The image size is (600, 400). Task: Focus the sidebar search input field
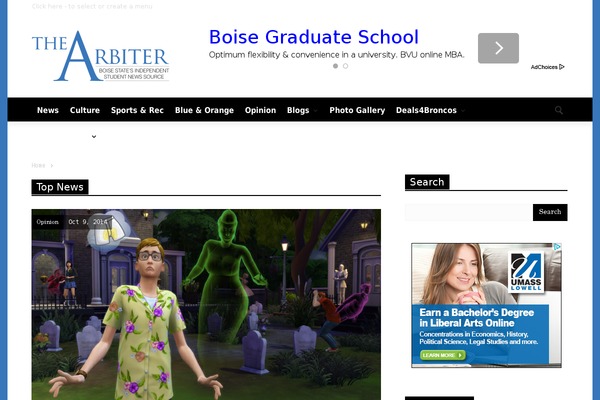[469, 212]
